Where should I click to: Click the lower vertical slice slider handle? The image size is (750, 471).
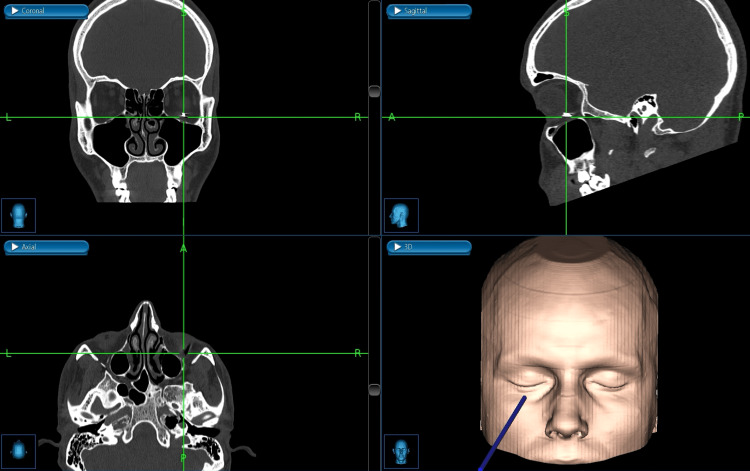375,389
